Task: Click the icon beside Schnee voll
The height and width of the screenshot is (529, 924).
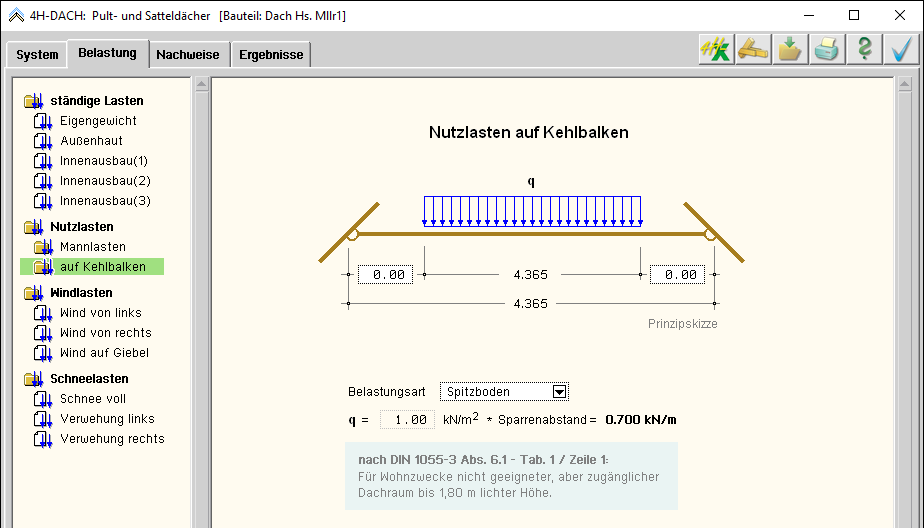Action: click(42, 399)
